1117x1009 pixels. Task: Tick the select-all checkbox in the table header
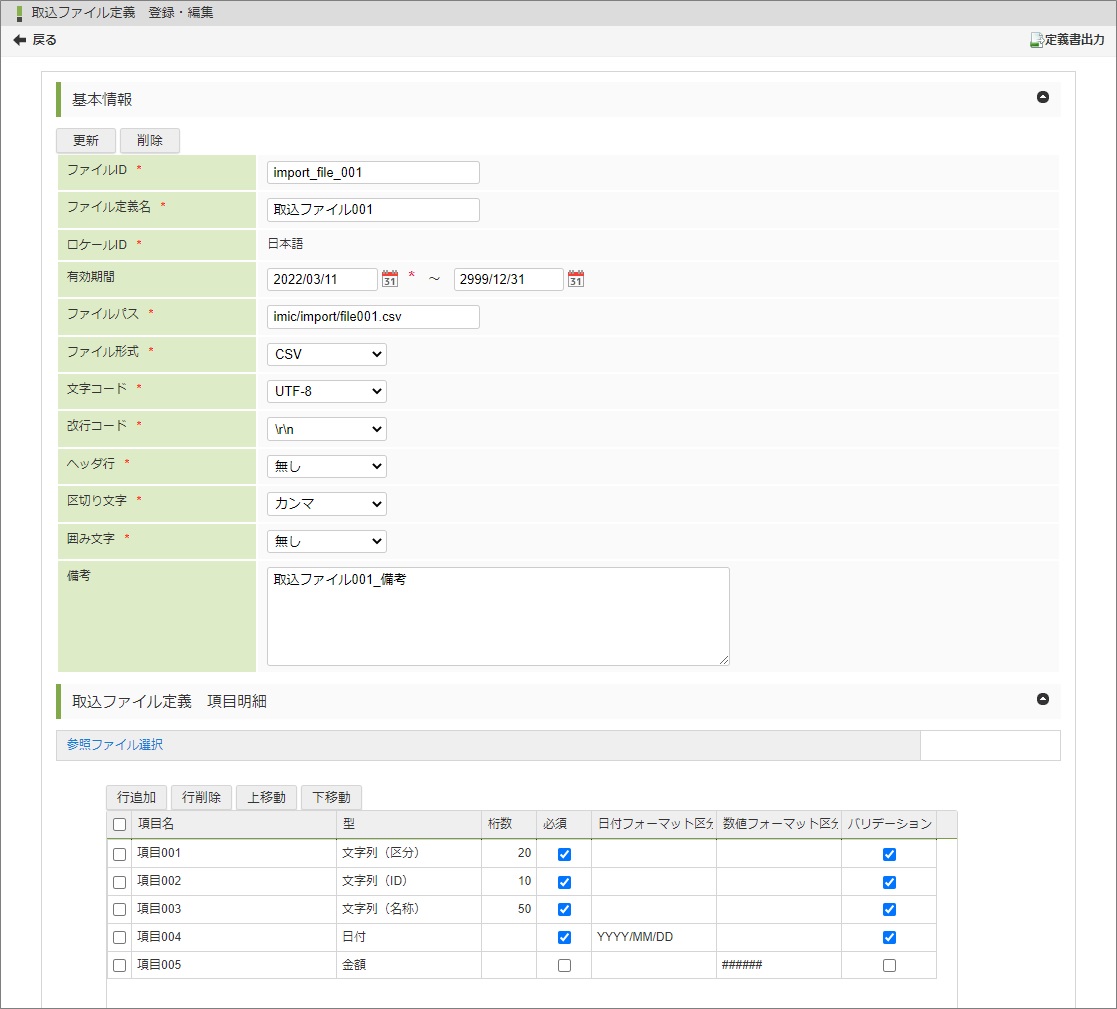click(x=120, y=825)
